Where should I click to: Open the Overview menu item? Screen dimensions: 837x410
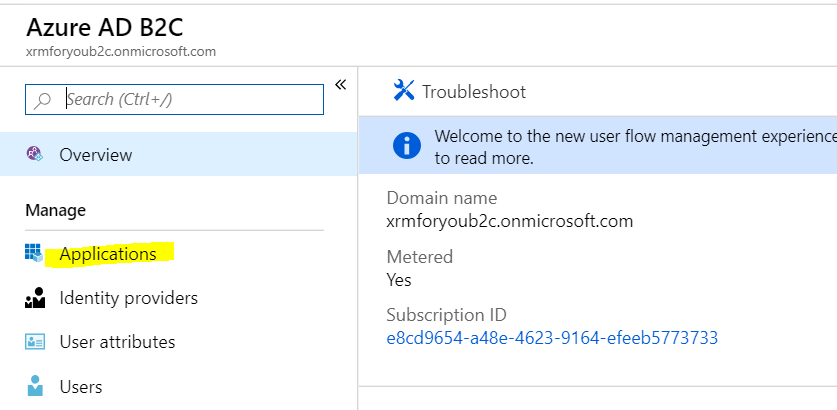pyautogui.click(x=95, y=155)
